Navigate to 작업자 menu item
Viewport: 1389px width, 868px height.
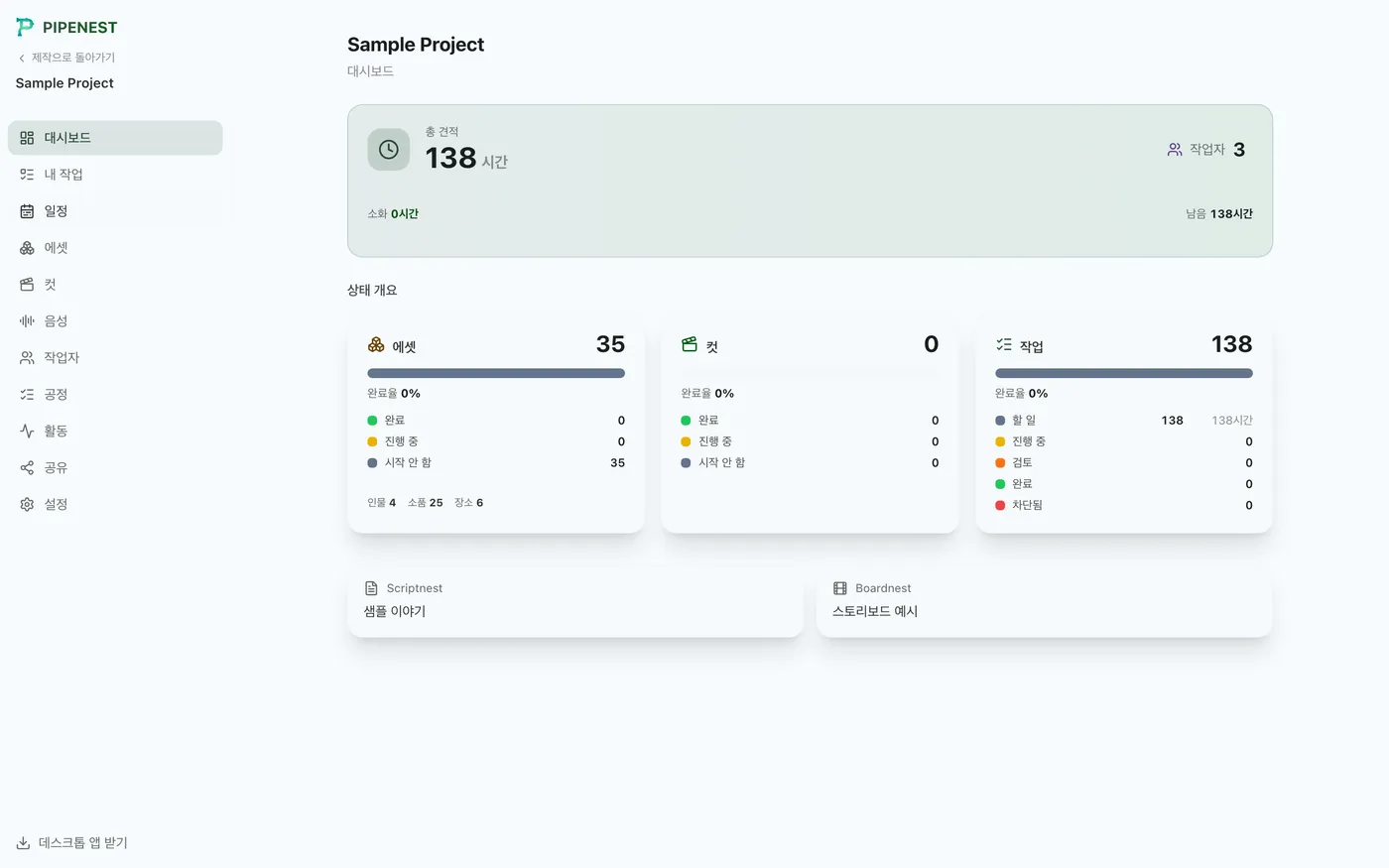(115, 358)
